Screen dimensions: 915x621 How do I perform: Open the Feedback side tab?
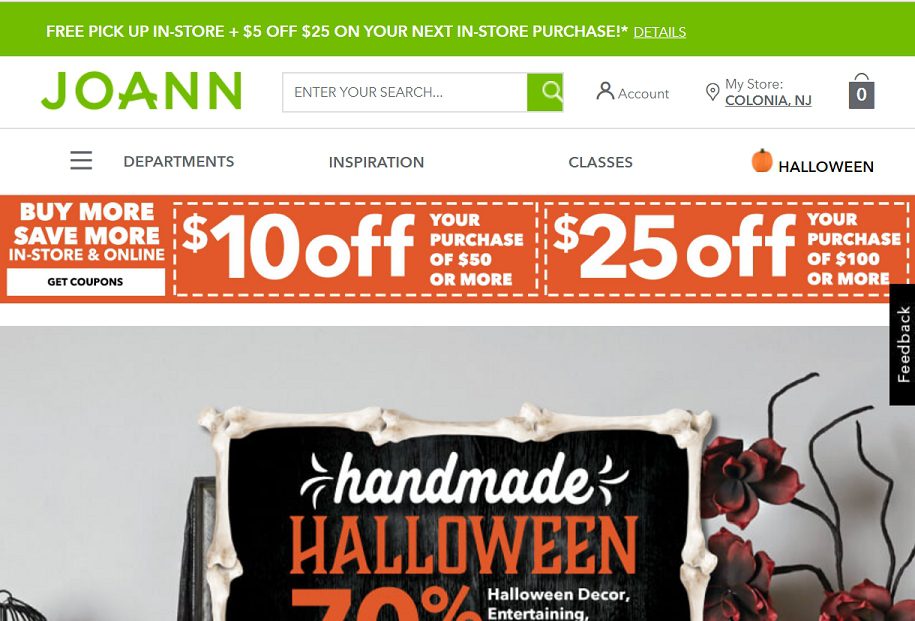pos(902,344)
